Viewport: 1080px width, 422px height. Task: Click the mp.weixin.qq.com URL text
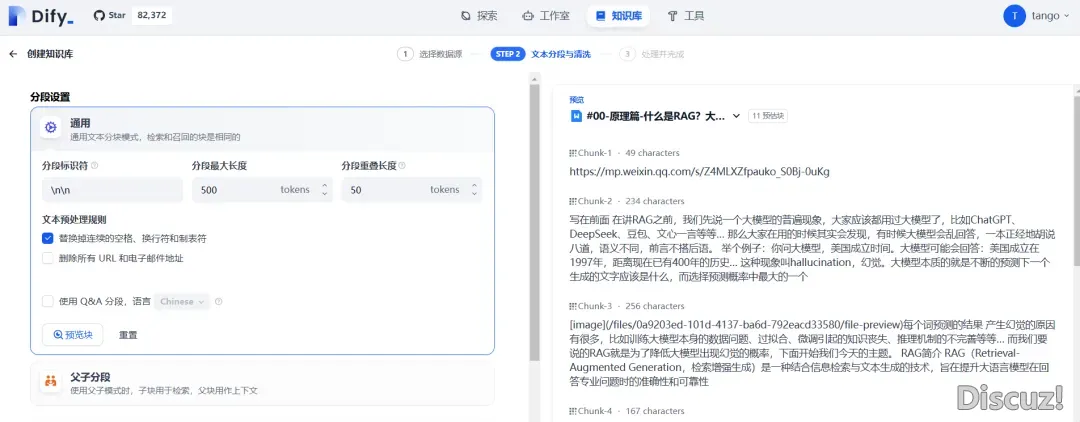tap(699, 171)
